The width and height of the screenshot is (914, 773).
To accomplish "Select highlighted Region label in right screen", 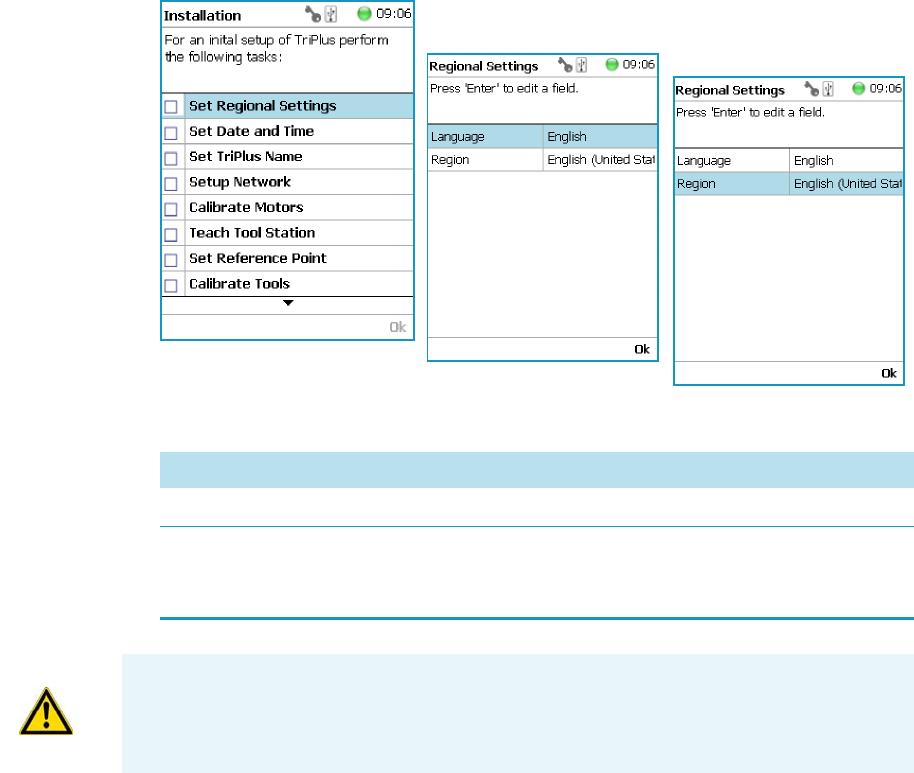I will (696, 184).
